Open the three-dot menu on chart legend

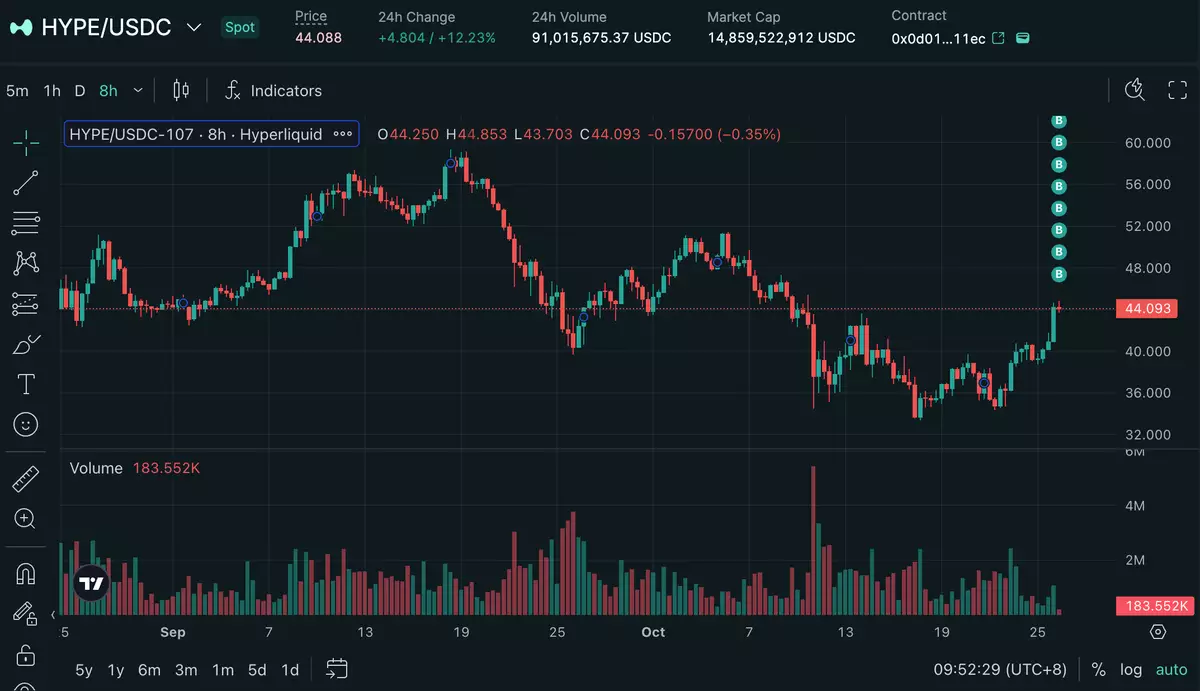pyautogui.click(x=343, y=134)
